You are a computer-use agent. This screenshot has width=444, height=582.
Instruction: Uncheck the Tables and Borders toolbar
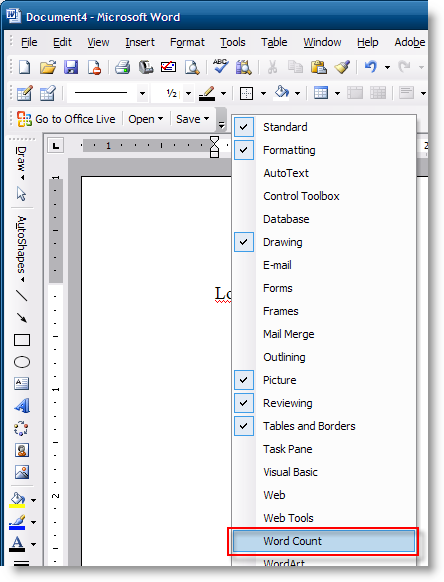(324, 426)
